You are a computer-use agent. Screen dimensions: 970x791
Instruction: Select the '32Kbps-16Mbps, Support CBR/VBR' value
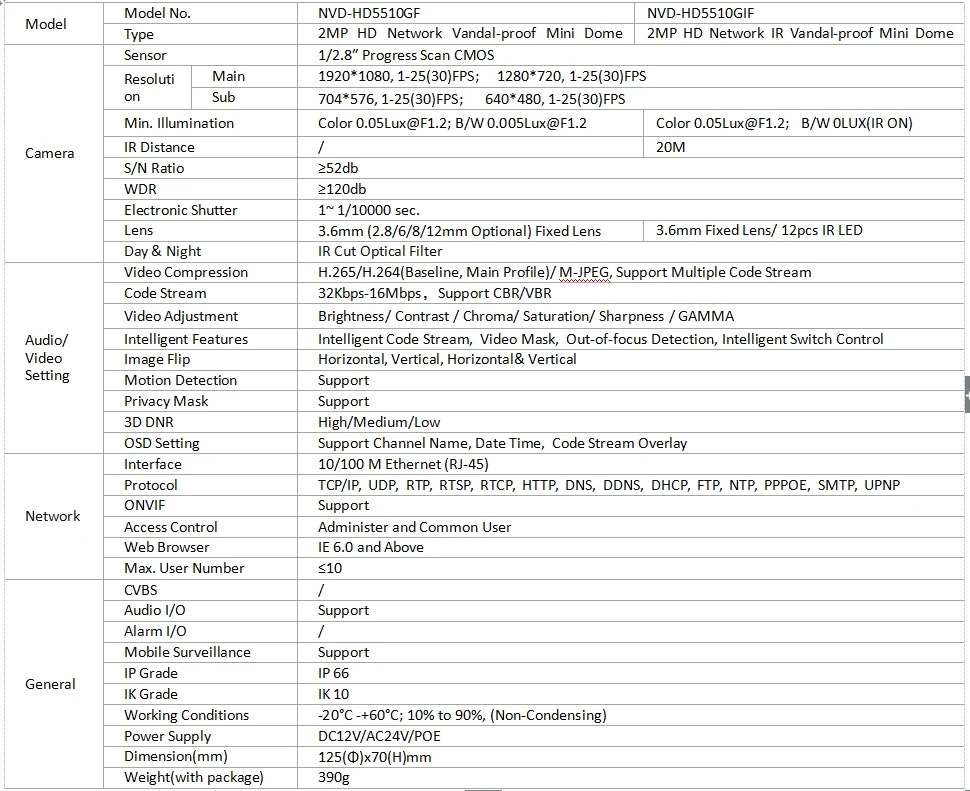[434, 293]
